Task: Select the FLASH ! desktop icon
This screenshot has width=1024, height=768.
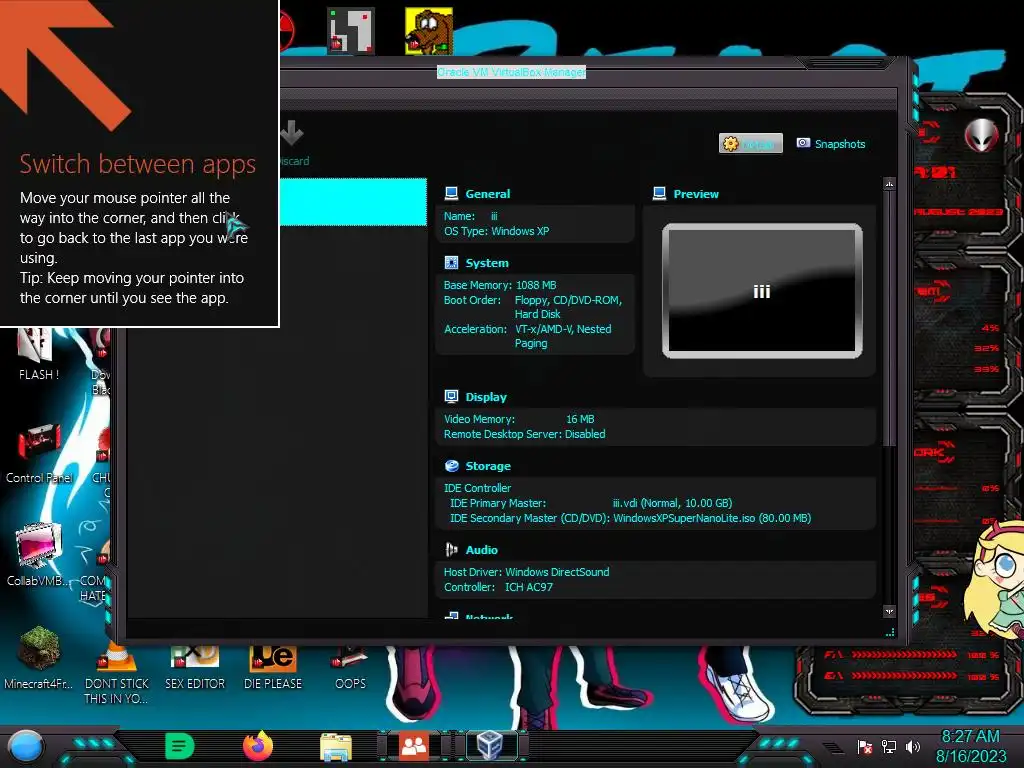Action: tap(38, 355)
